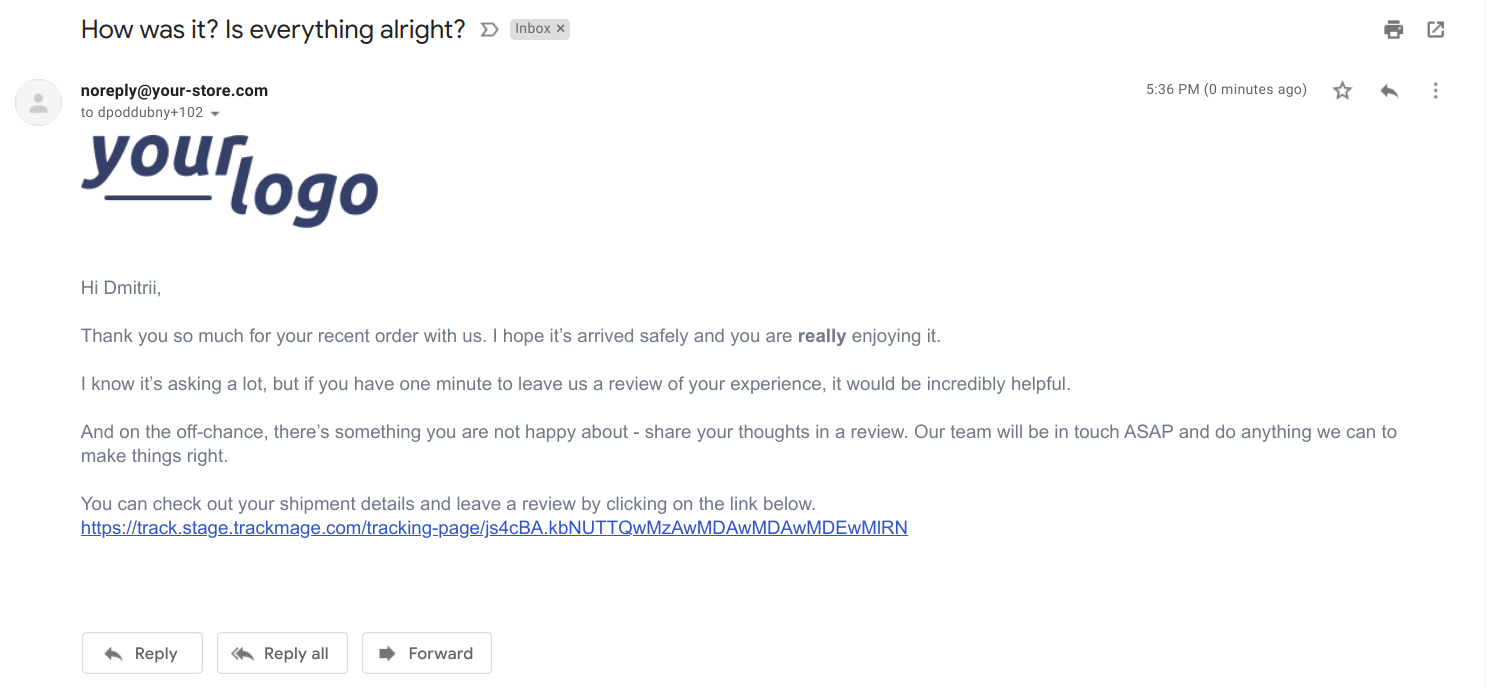This screenshot has height=688, width=1487.
Task: Toggle the importance marker next to subject
Action: (x=489, y=30)
